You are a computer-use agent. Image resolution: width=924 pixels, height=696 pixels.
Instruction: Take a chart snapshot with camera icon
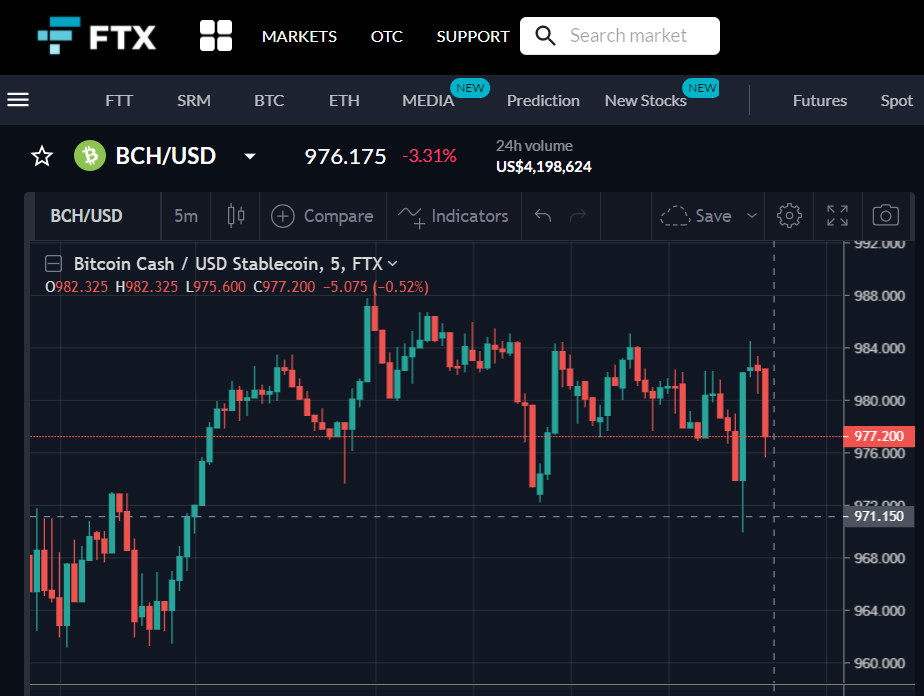click(x=886, y=216)
